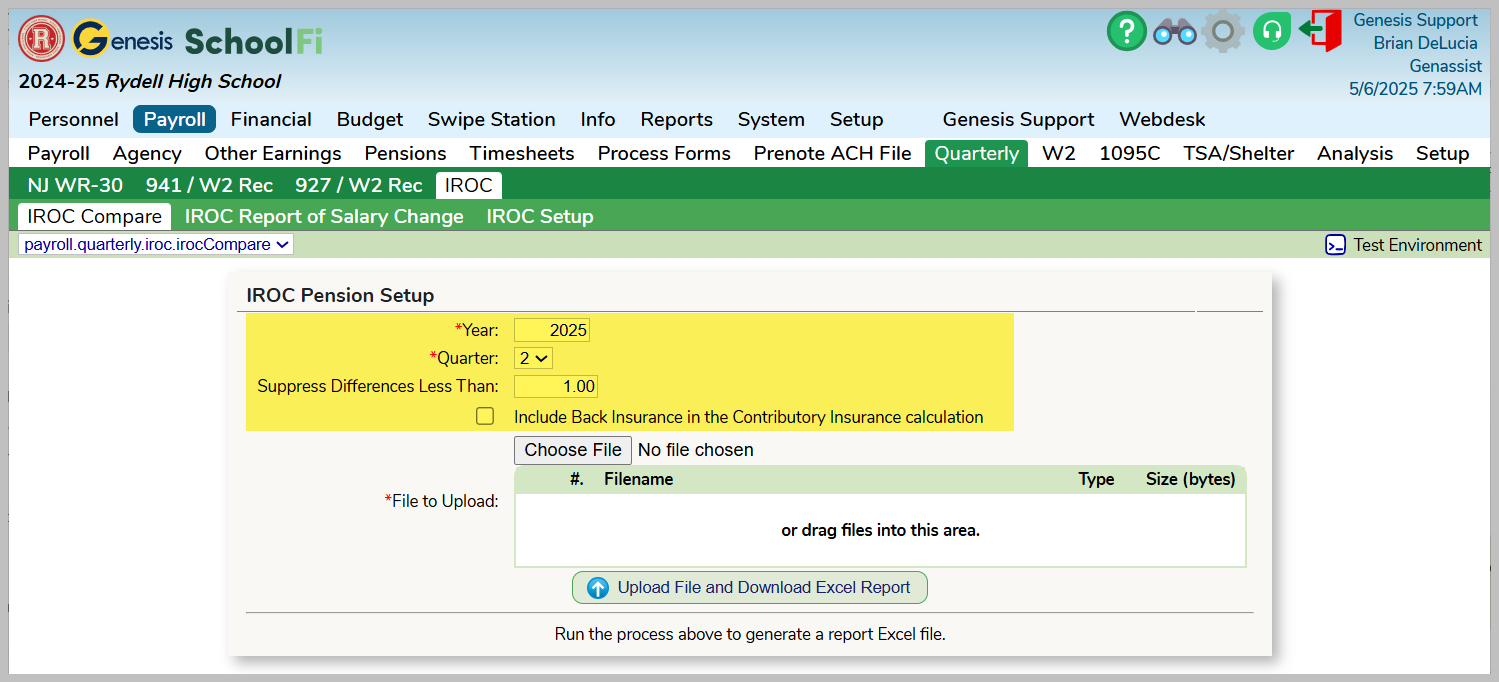Open the Webdesk menu

tap(1162, 119)
